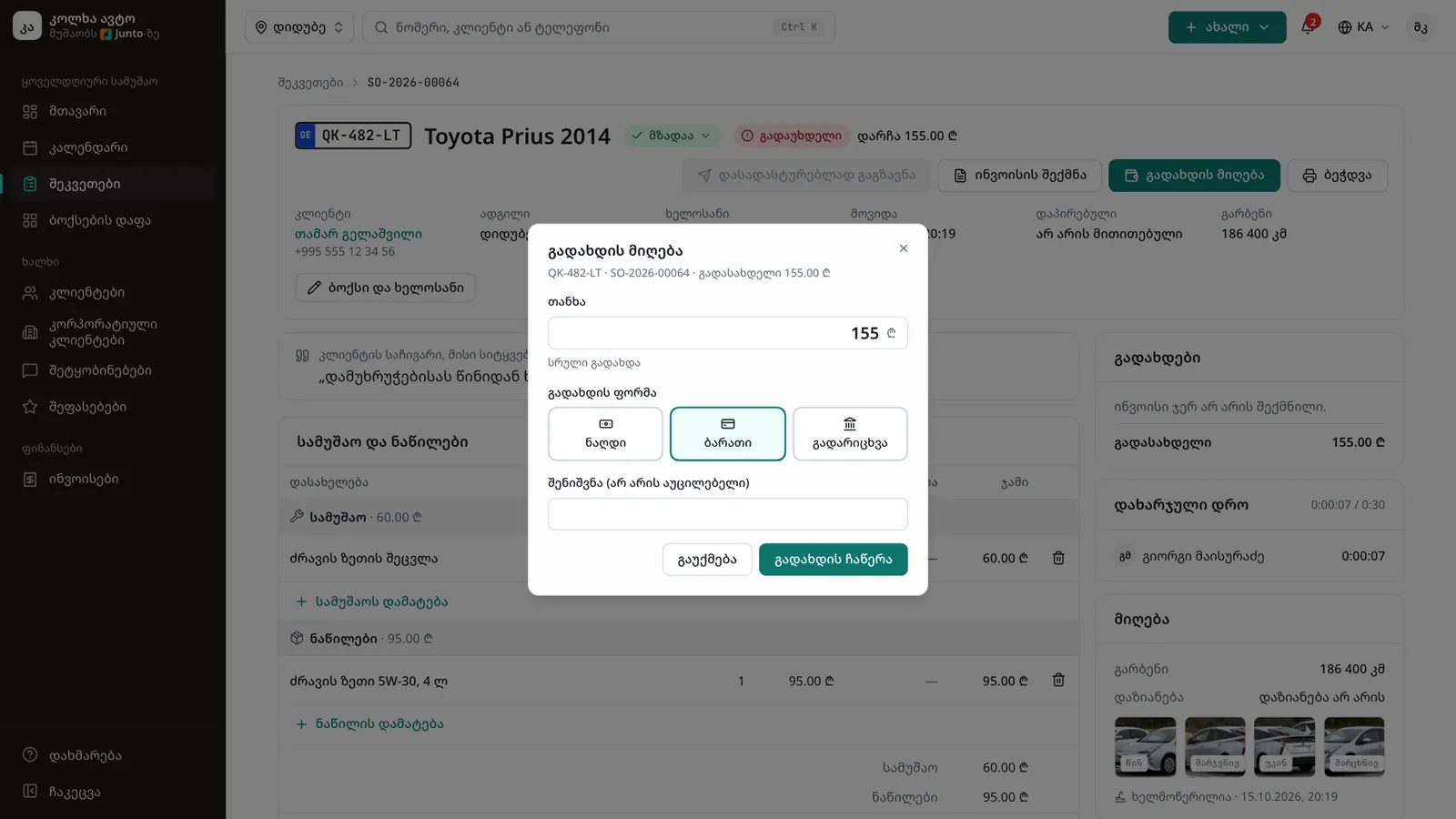The image size is (1456, 819).
Task: Open მზადაა status dropdown
Action: 672,136
